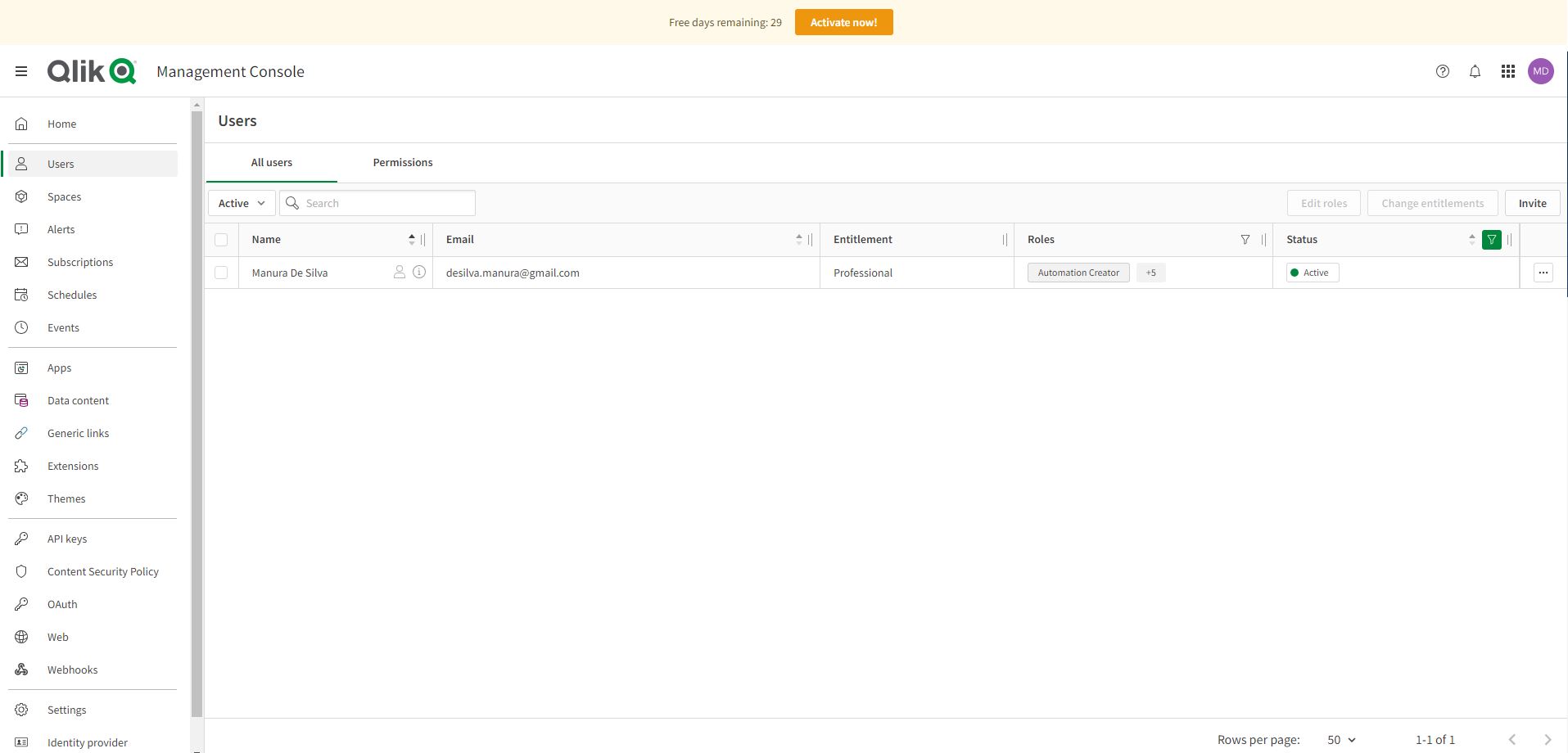1568x753 pixels.
Task: Click the user search field
Action: pos(377,203)
